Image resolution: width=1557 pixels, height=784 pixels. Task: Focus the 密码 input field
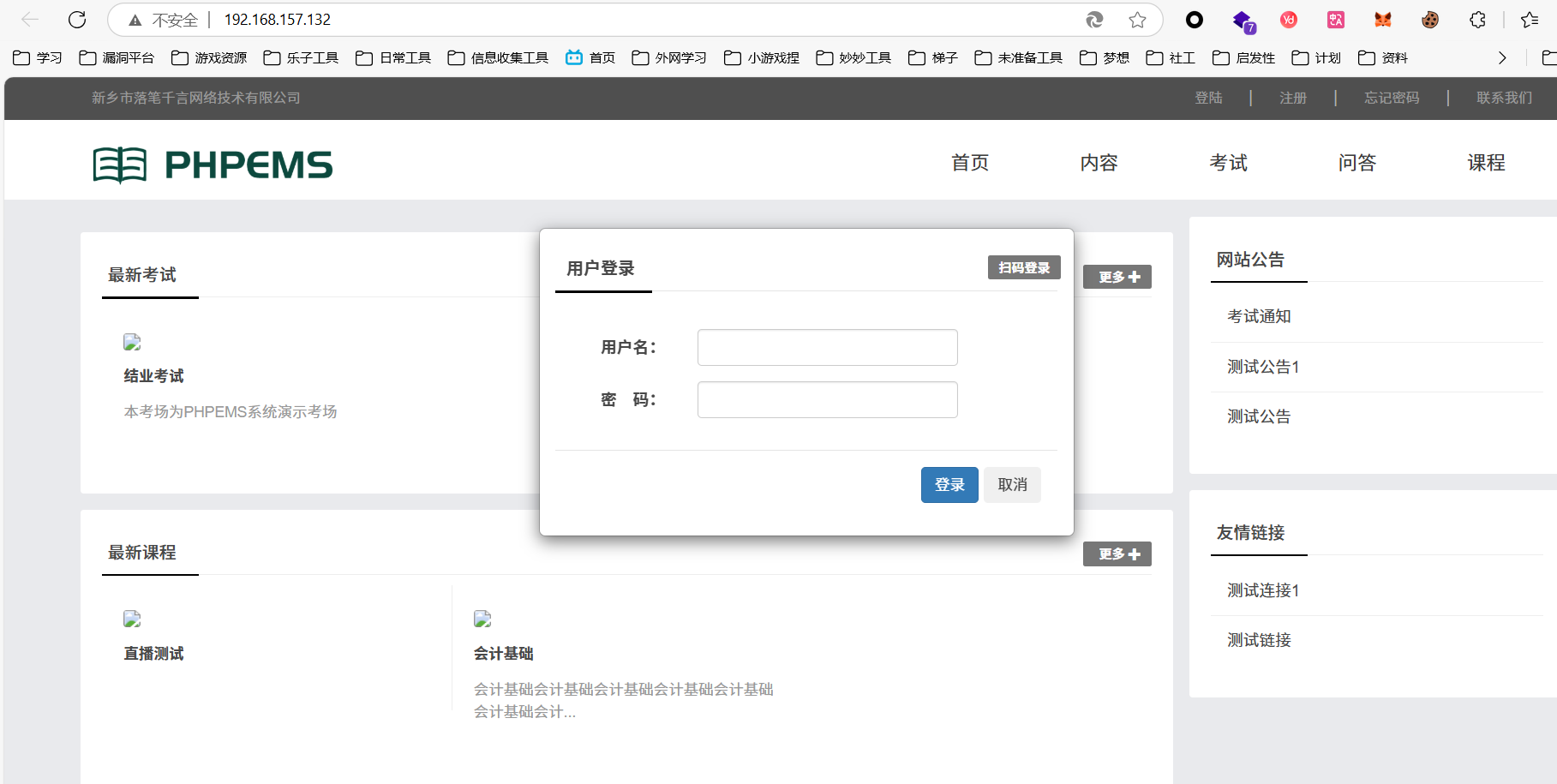click(827, 400)
